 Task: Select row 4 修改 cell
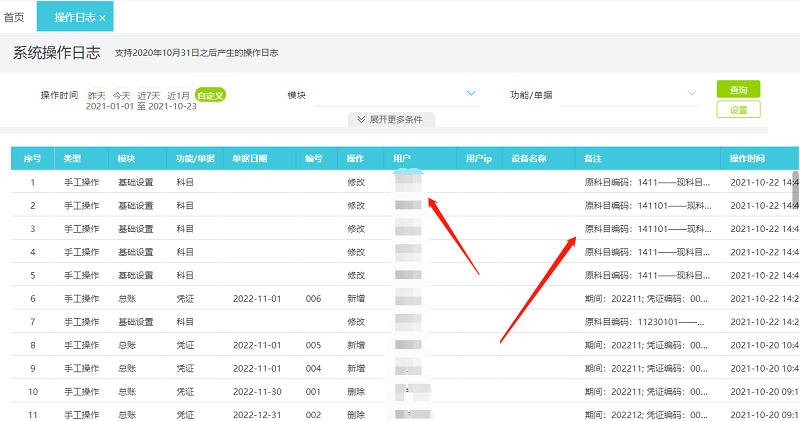[x=356, y=252]
